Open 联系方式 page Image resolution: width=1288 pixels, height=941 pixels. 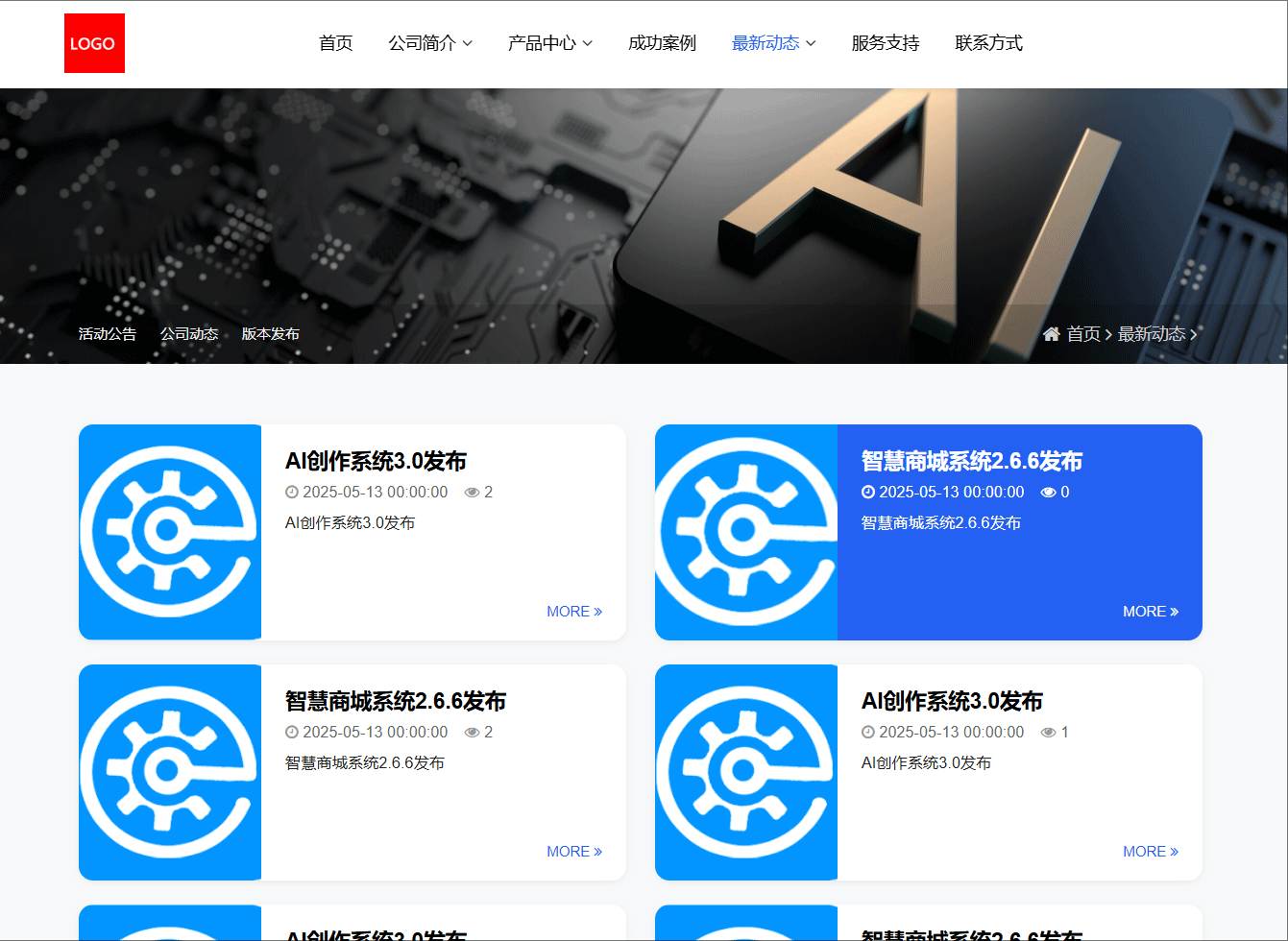989,43
